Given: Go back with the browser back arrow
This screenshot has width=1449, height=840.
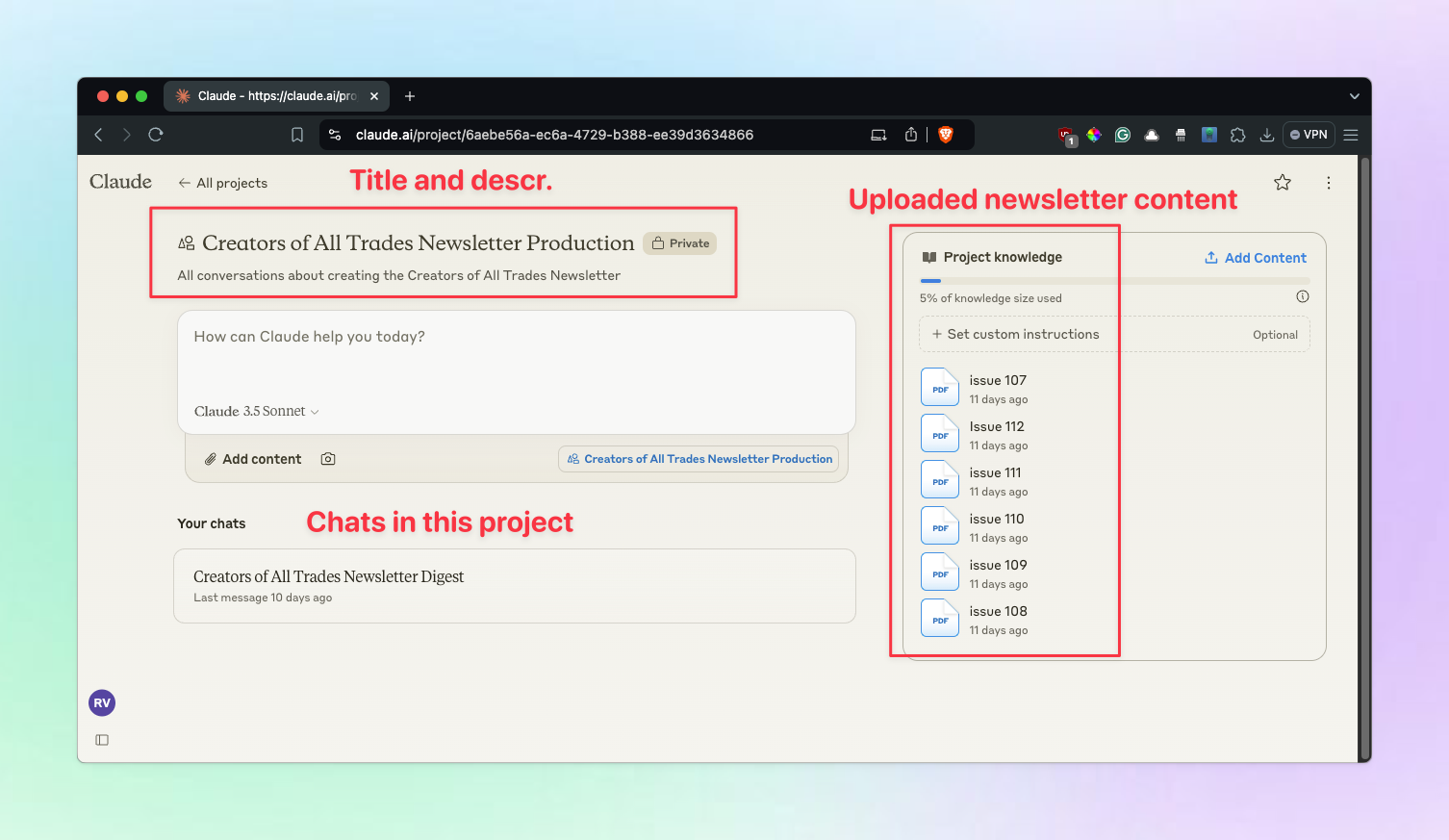Looking at the screenshot, I should 98,135.
